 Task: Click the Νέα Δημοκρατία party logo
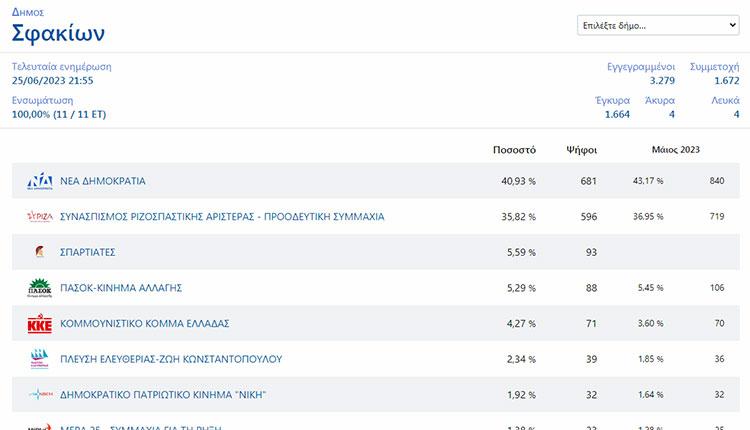(x=39, y=181)
